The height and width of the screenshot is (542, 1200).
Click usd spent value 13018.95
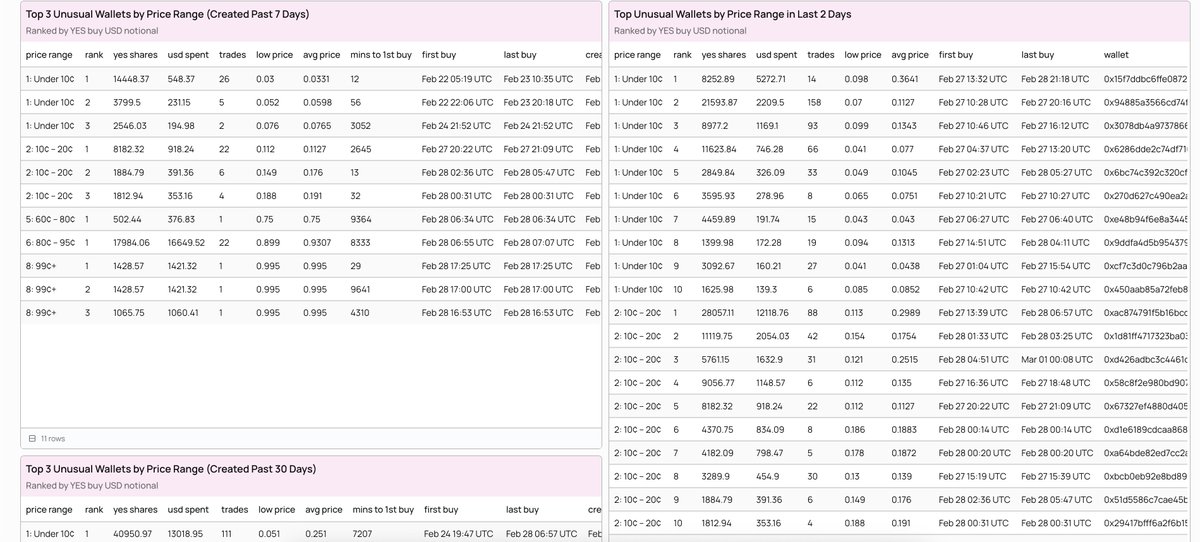[x=185, y=534]
